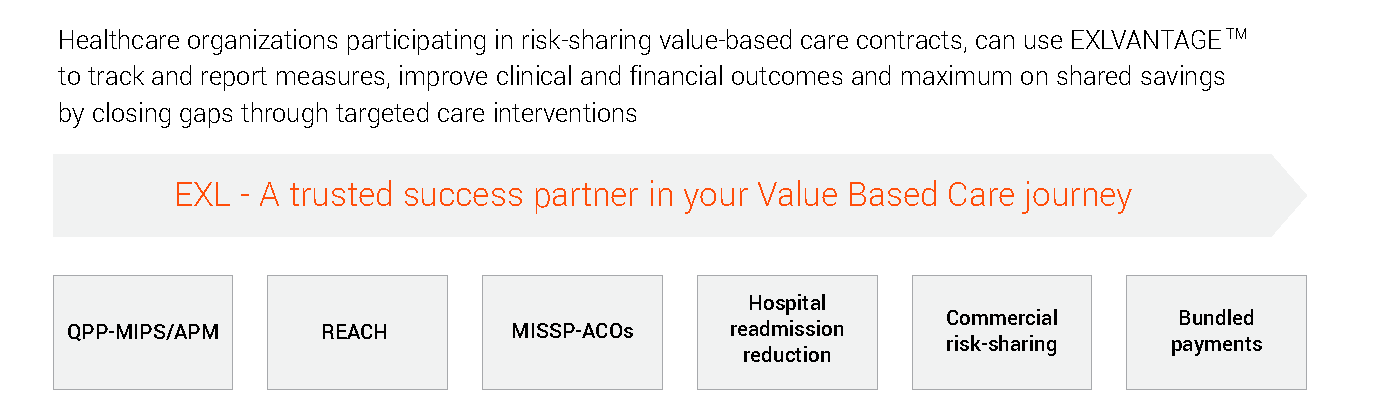Select the Commercial risk-sharing box

coord(1002,332)
